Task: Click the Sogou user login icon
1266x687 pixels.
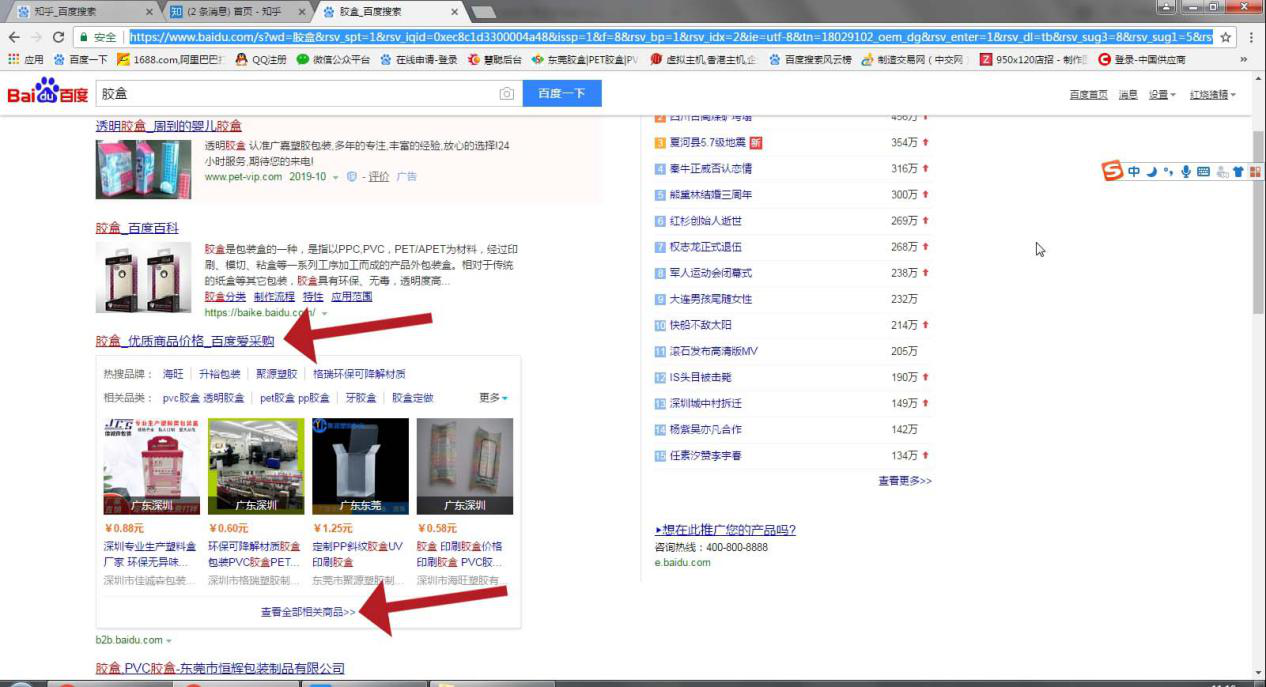Action: [1221, 172]
